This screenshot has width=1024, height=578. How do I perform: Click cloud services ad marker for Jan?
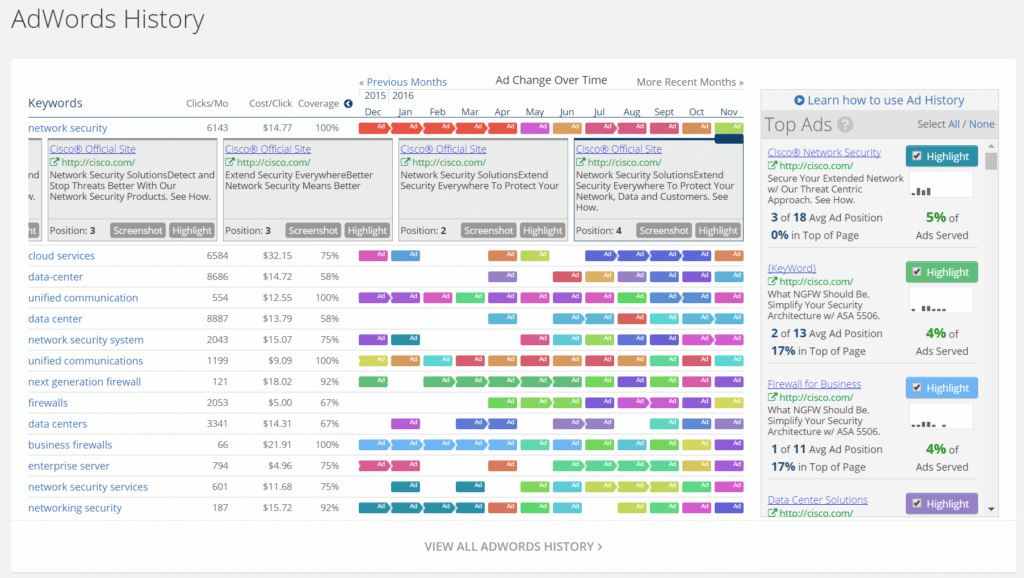click(406, 255)
